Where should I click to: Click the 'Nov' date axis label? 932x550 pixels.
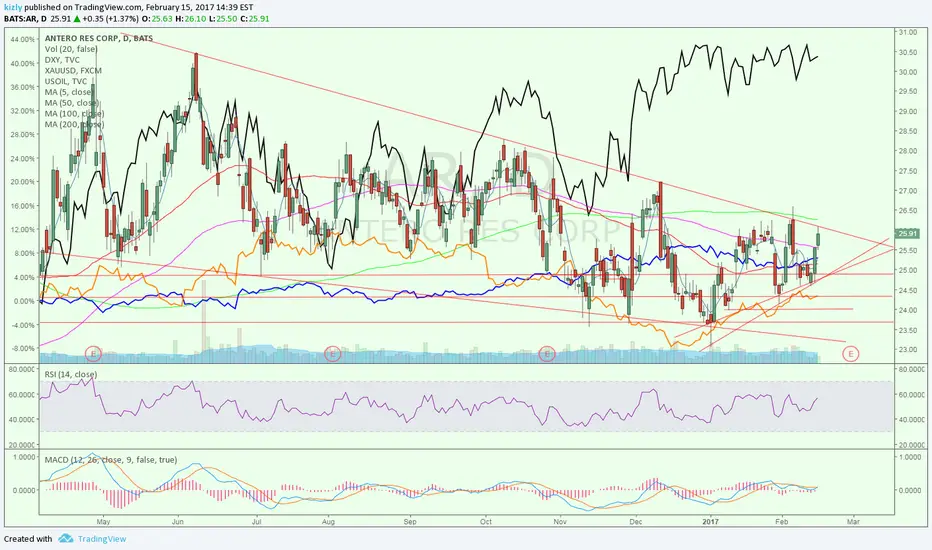[559, 521]
